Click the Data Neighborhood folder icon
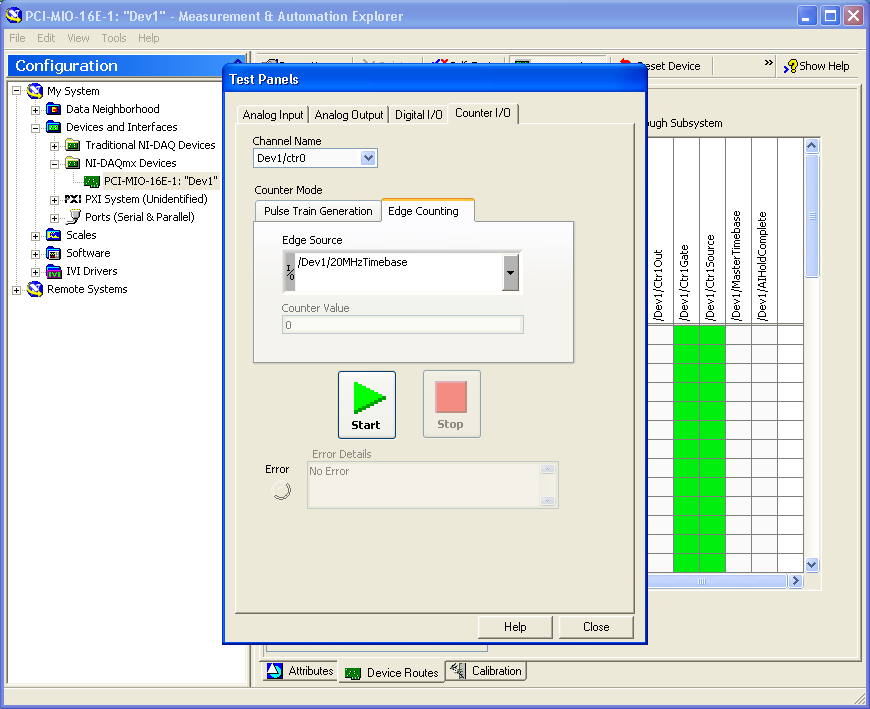Image resolution: width=870 pixels, height=709 pixels. click(x=54, y=109)
